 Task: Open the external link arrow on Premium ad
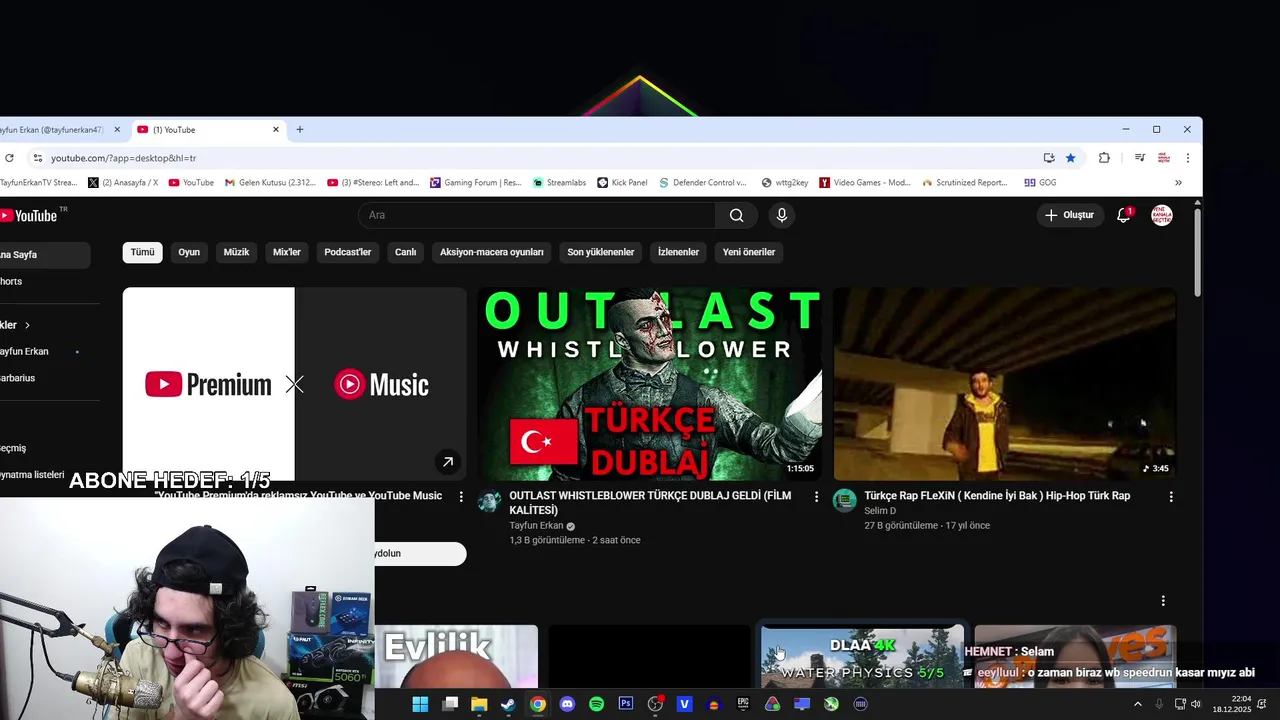[x=447, y=462]
